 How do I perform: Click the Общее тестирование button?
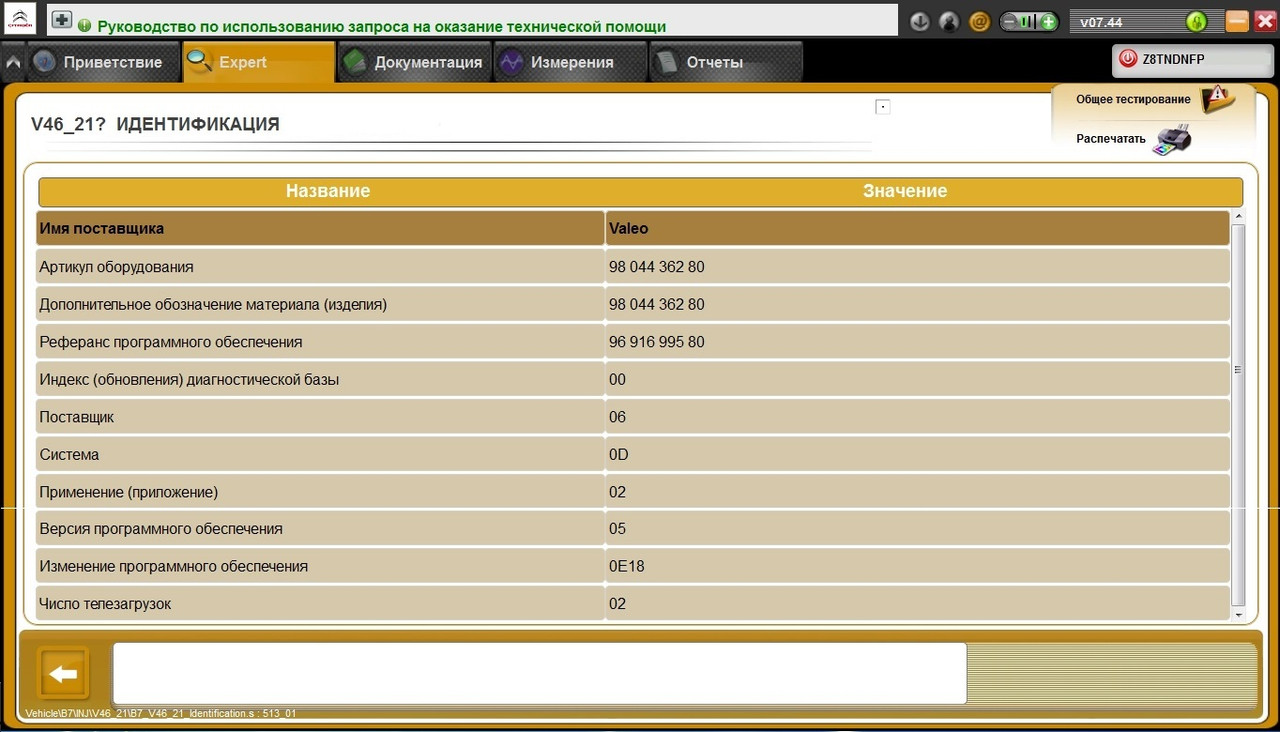point(1154,99)
